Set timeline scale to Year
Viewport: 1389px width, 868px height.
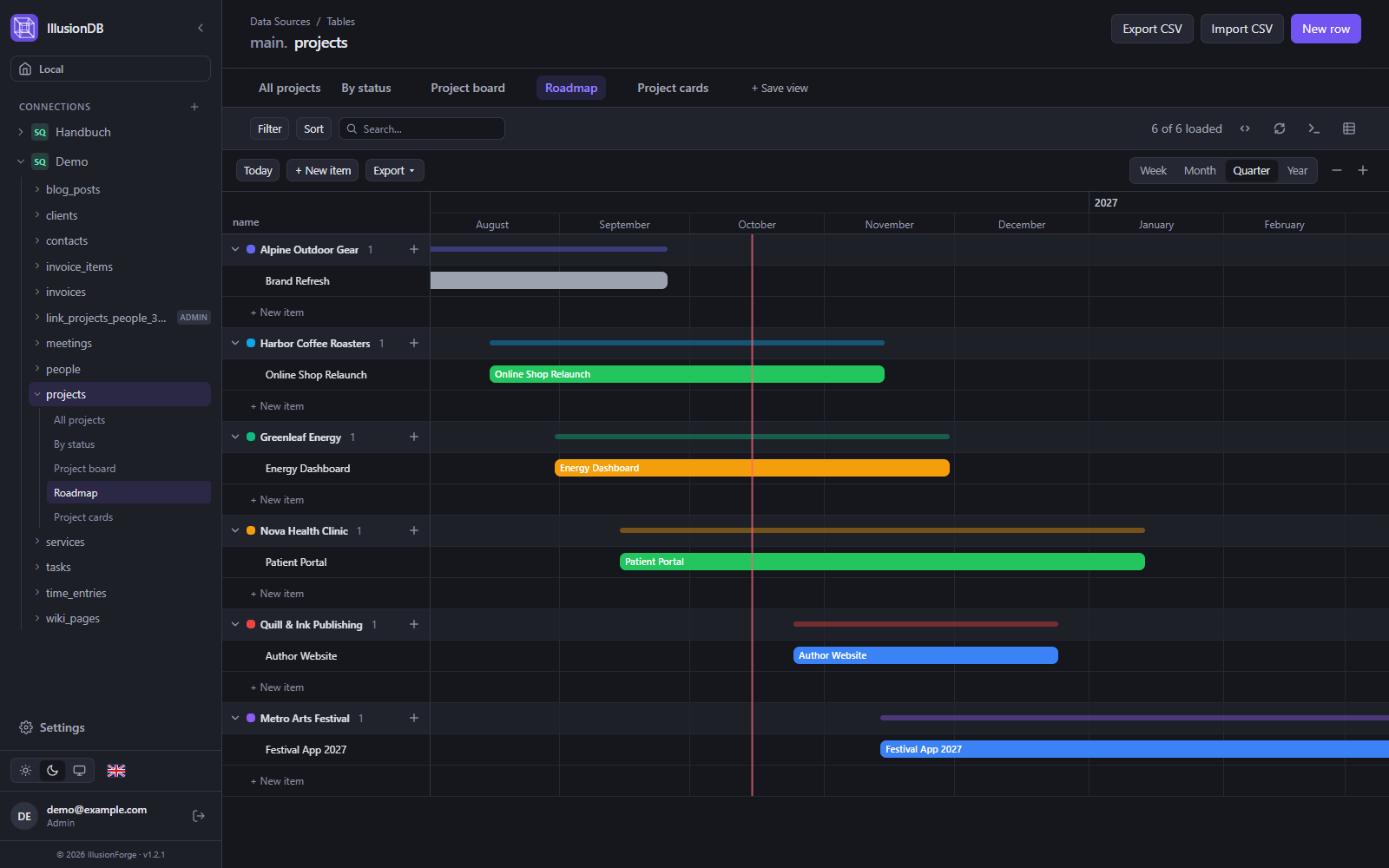click(x=1297, y=170)
